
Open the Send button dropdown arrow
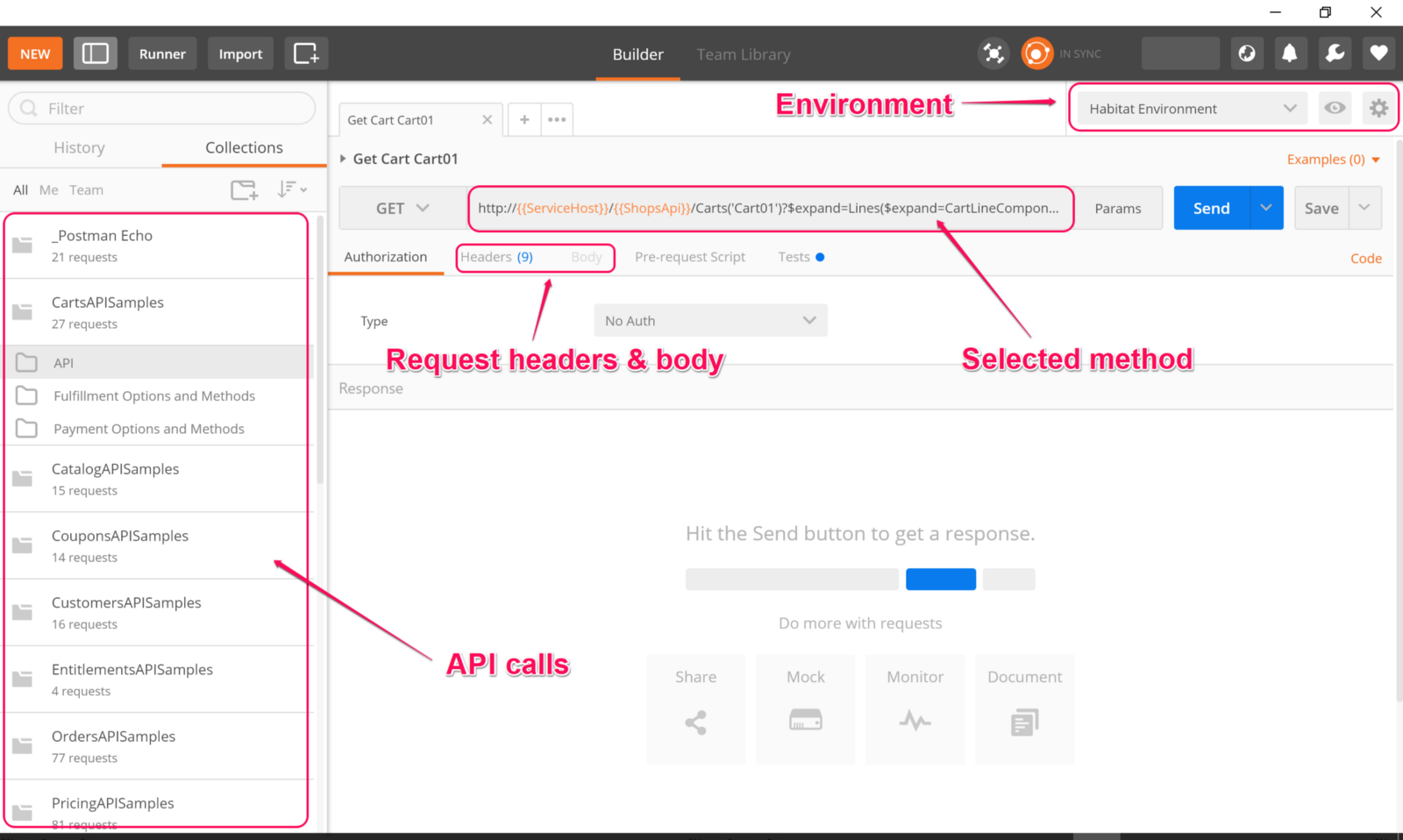(x=1266, y=208)
